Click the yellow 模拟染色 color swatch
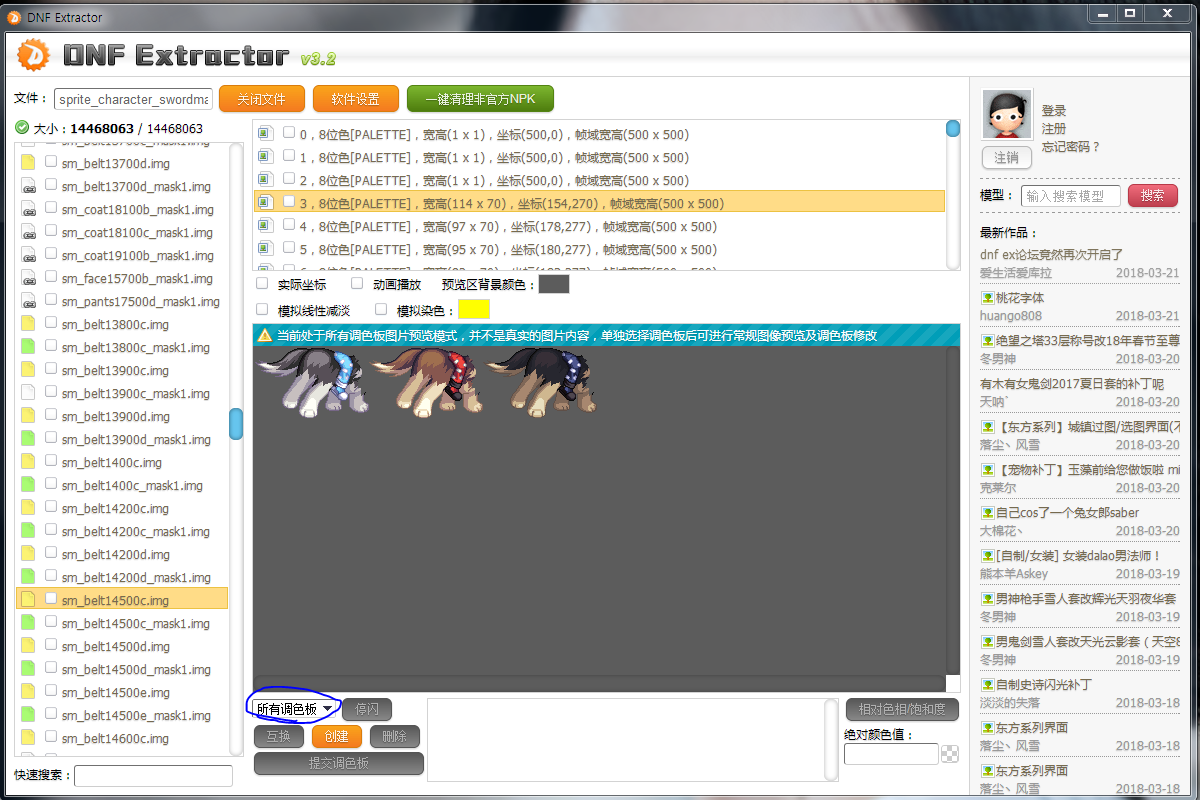This screenshot has width=1200, height=800. tap(474, 310)
